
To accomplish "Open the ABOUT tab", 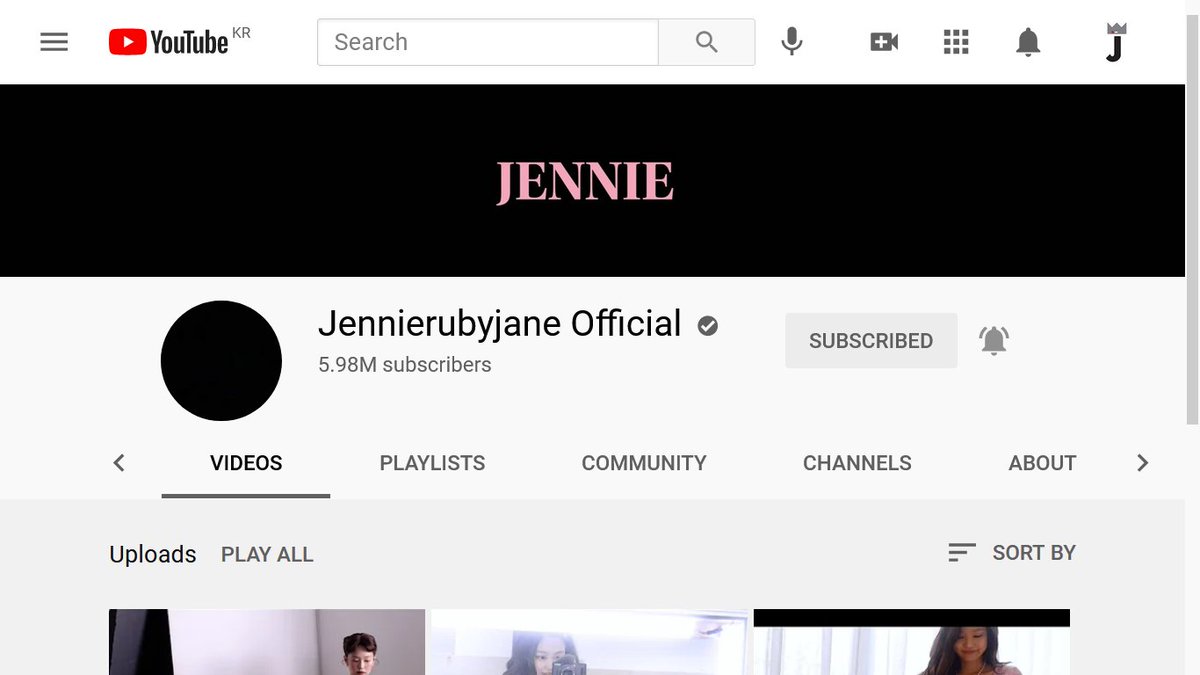I will [1042, 463].
